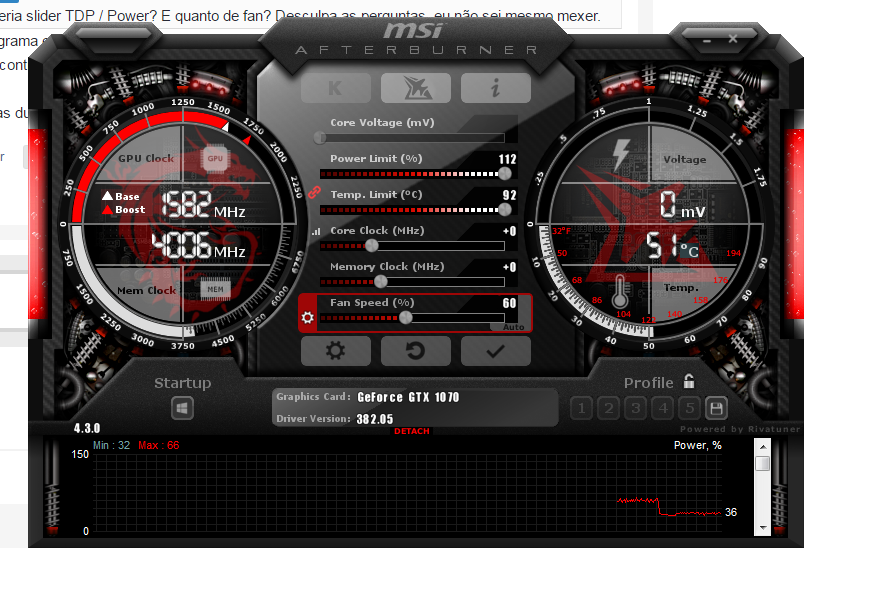
Task: Click the core clock curve bars icon
Action: point(316,231)
